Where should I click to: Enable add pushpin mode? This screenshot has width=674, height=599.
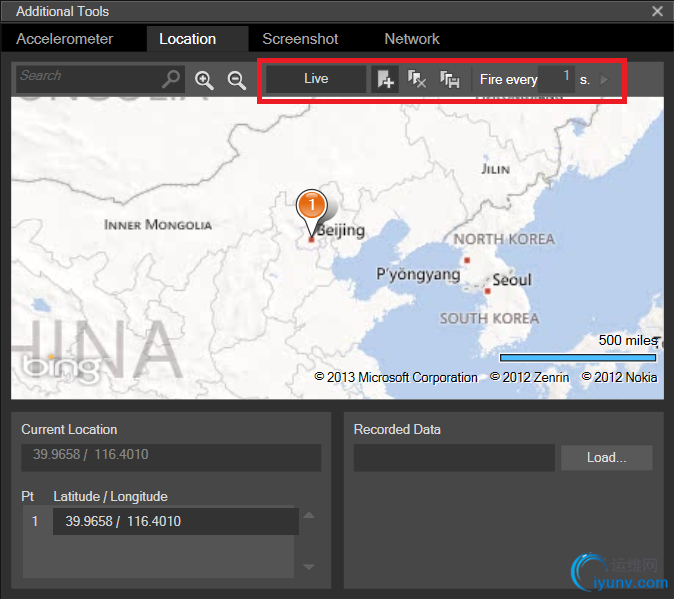(385, 79)
